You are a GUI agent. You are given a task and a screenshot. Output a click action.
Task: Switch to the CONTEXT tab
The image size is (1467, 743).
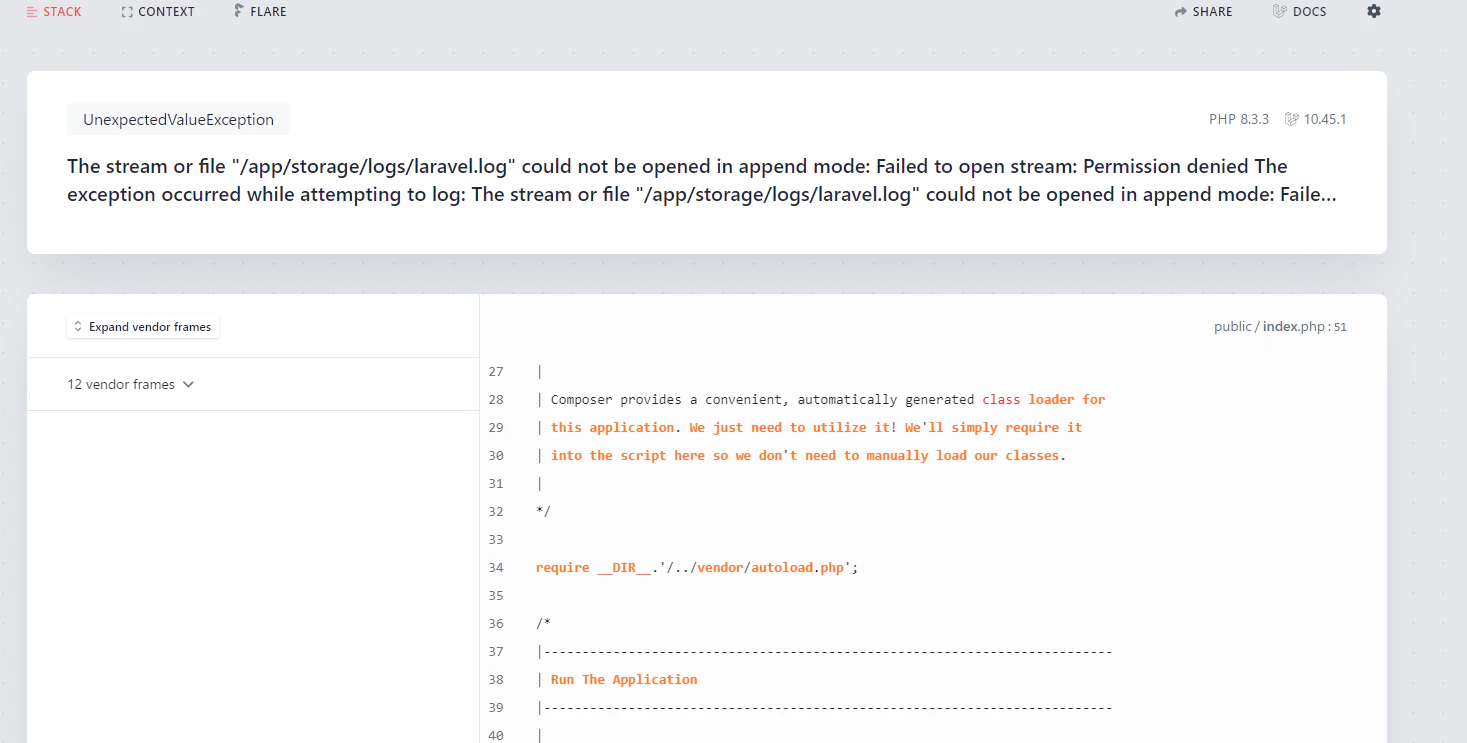[x=158, y=12]
